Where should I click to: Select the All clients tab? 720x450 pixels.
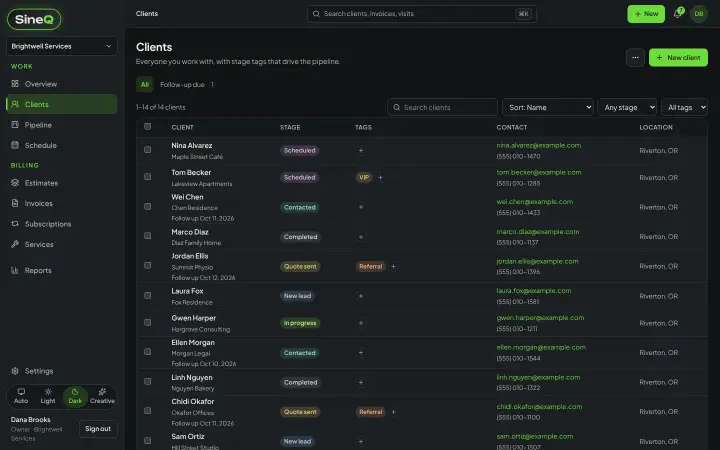tap(145, 84)
